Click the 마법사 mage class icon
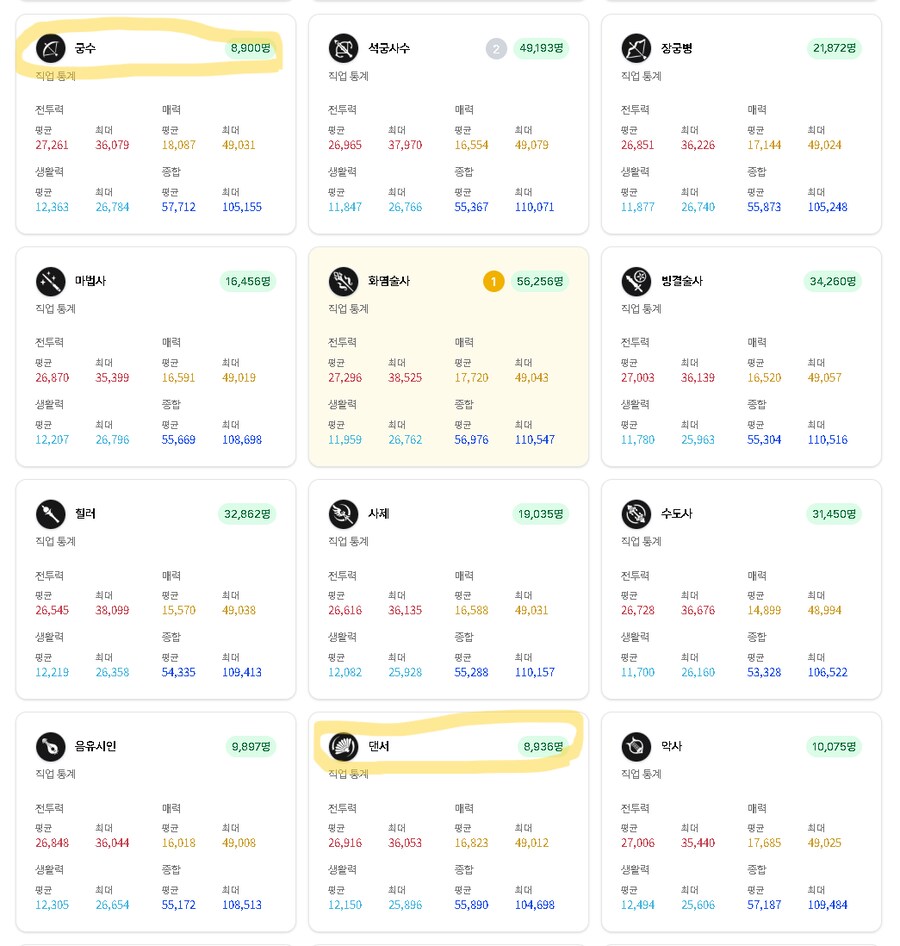Viewport: 900px width, 946px height. pos(51,281)
